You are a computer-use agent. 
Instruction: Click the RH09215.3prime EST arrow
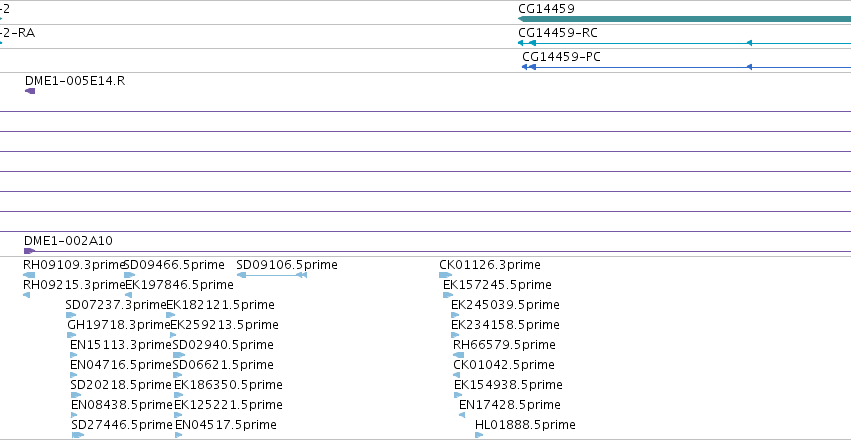(27, 295)
